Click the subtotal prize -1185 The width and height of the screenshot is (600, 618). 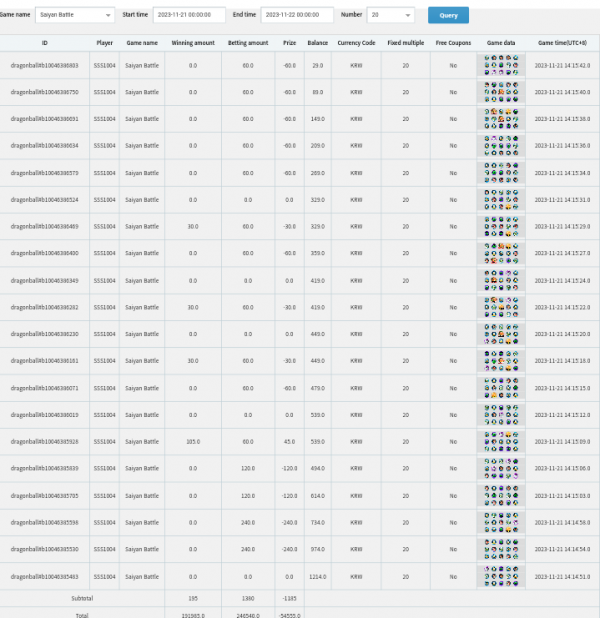289,598
